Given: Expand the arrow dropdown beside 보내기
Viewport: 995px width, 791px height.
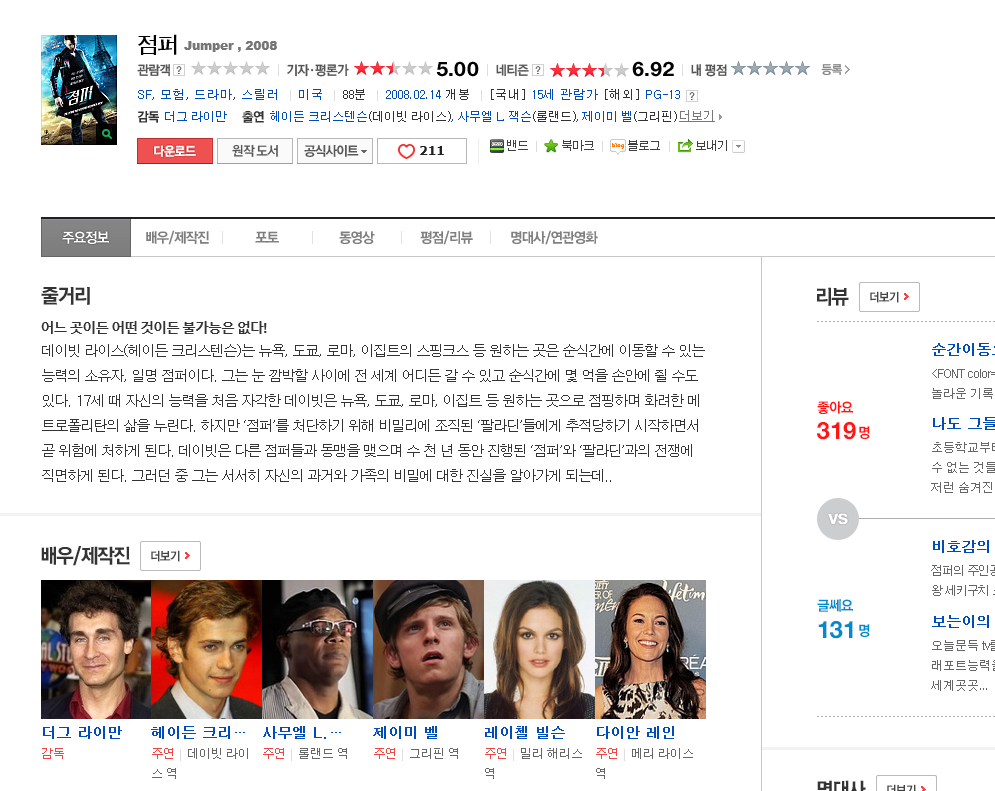Looking at the screenshot, I should [x=738, y=146].
